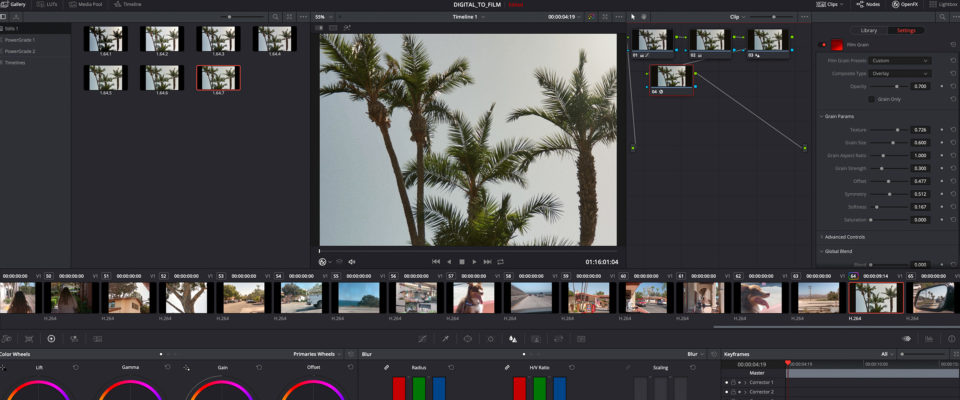The width and height of the screenshot is (960, 400).
Task: Toggle loop playback in viewer
Action: tap(501, 262)
